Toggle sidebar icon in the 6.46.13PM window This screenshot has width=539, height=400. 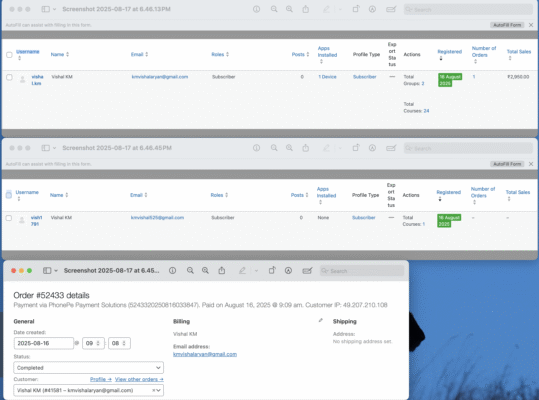click(45, 9)
